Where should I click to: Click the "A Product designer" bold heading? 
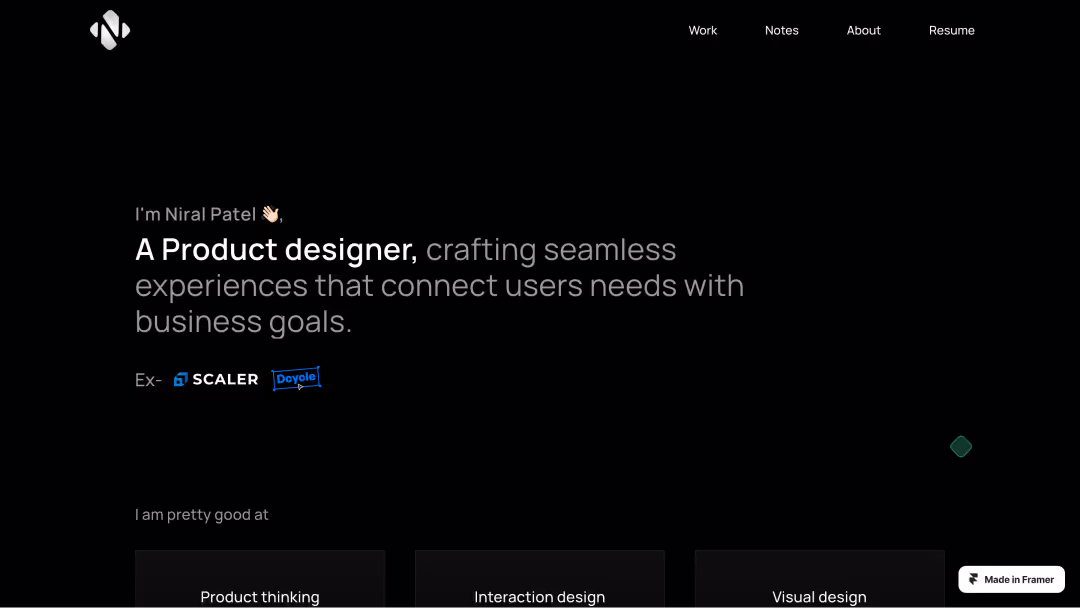pos(276,249)
